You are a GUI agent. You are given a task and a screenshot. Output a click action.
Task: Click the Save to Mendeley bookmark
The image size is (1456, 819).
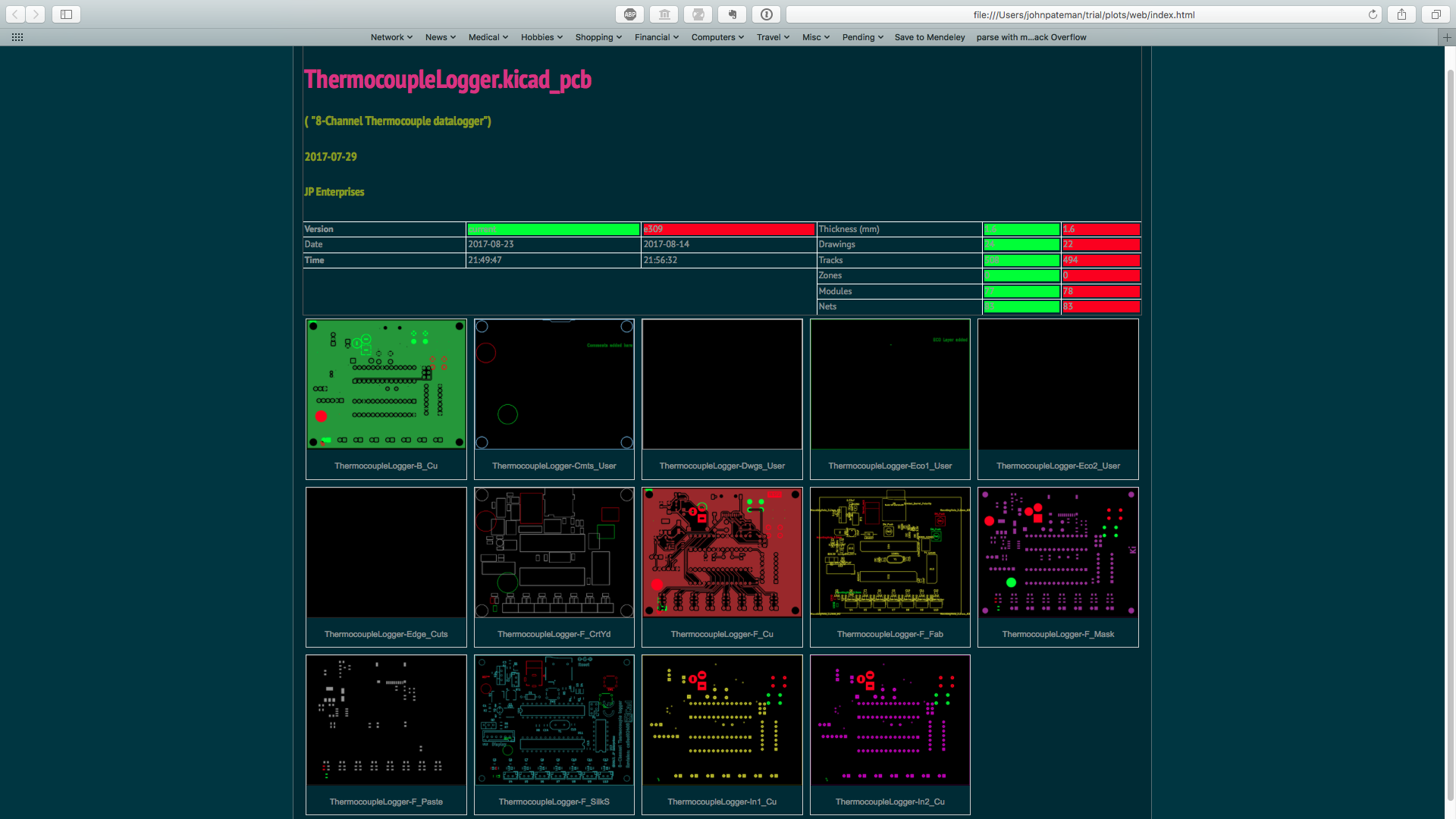930,37
